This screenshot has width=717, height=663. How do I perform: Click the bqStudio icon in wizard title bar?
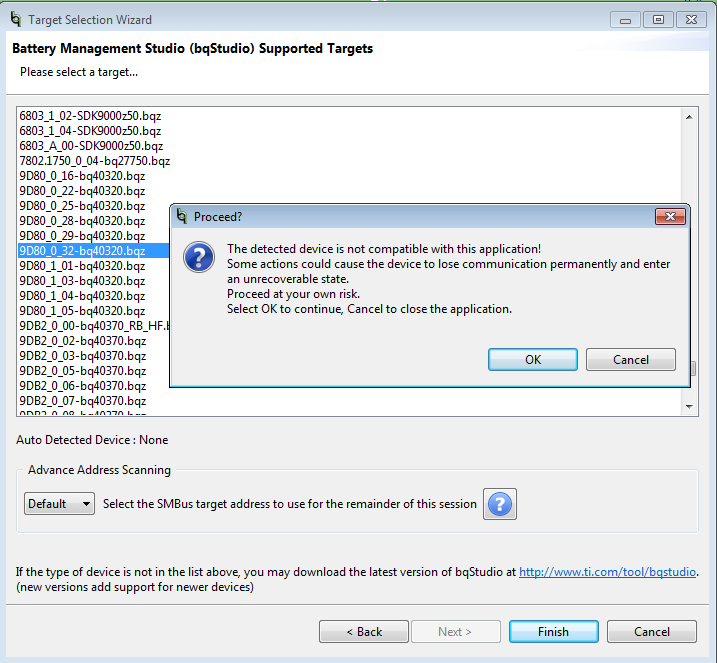(16, 19)
